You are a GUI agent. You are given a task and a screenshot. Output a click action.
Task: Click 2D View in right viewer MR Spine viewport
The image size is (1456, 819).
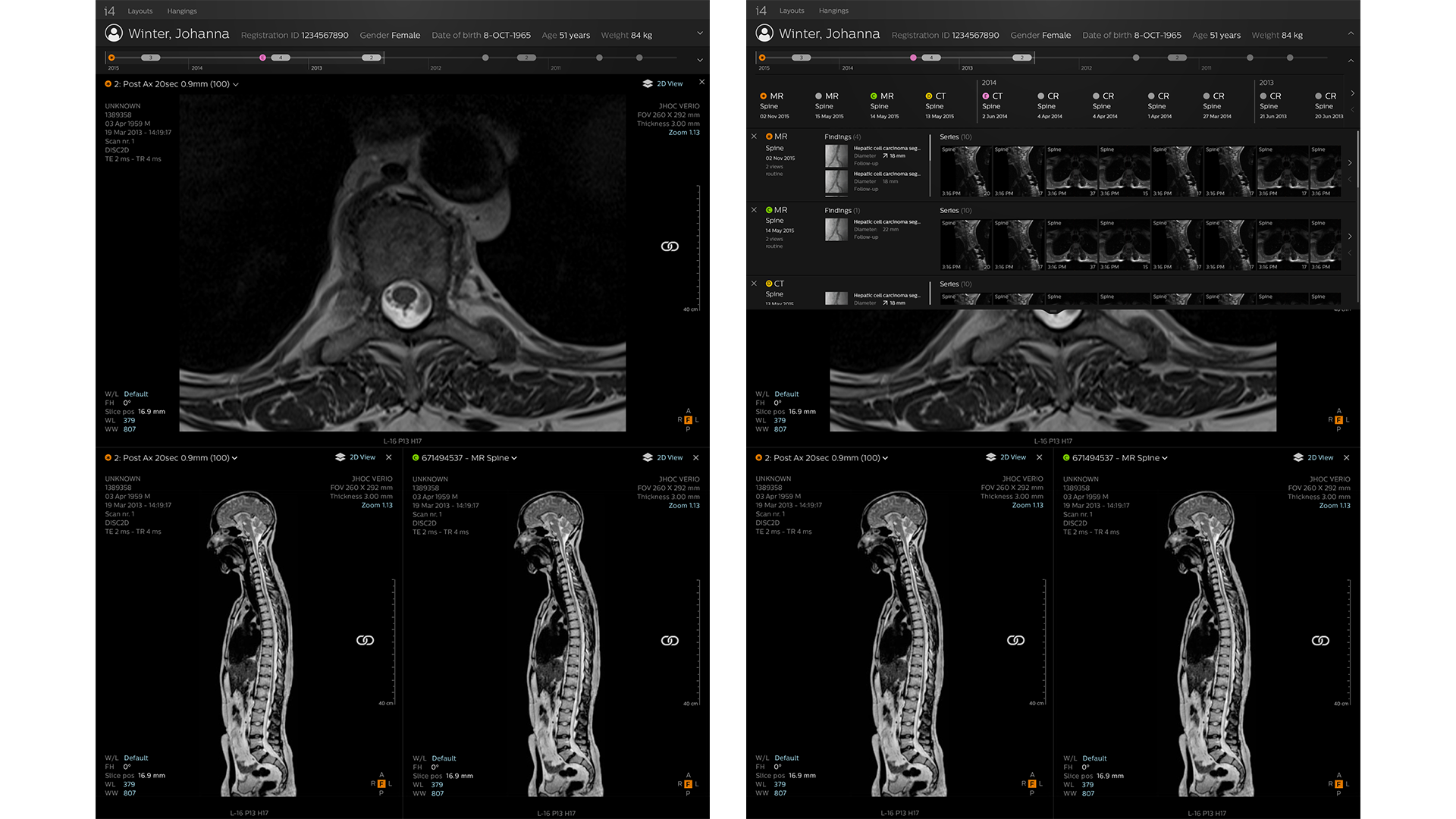[1320, 457]
